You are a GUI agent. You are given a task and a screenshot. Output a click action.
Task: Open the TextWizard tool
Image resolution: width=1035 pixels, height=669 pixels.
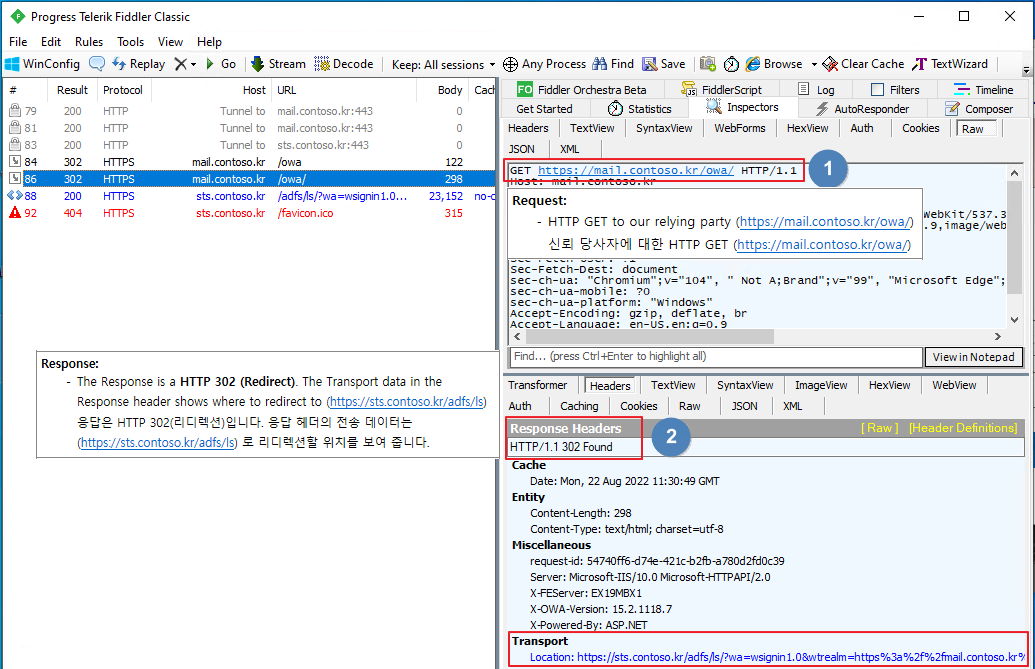(950, 64)
